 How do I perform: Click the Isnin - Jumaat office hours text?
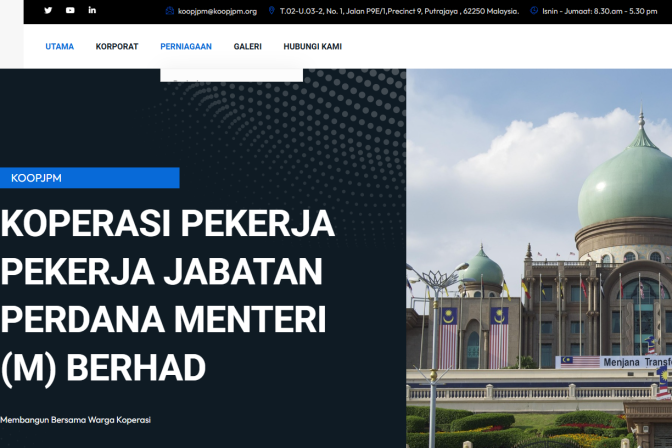[x=600, y=11]
